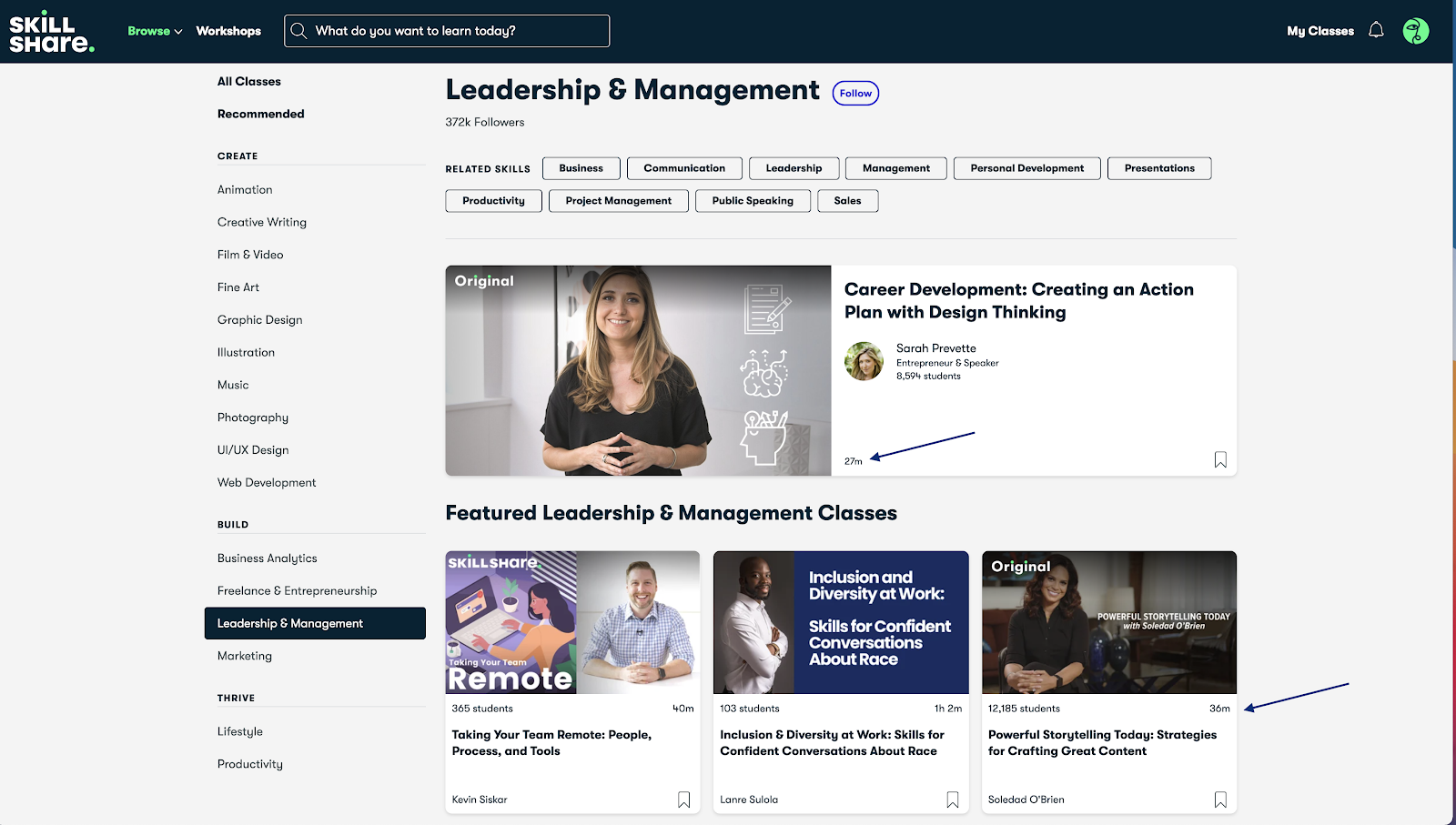
Task: Visit Lanre Sulola's profile
Action: tap(749, 800)
